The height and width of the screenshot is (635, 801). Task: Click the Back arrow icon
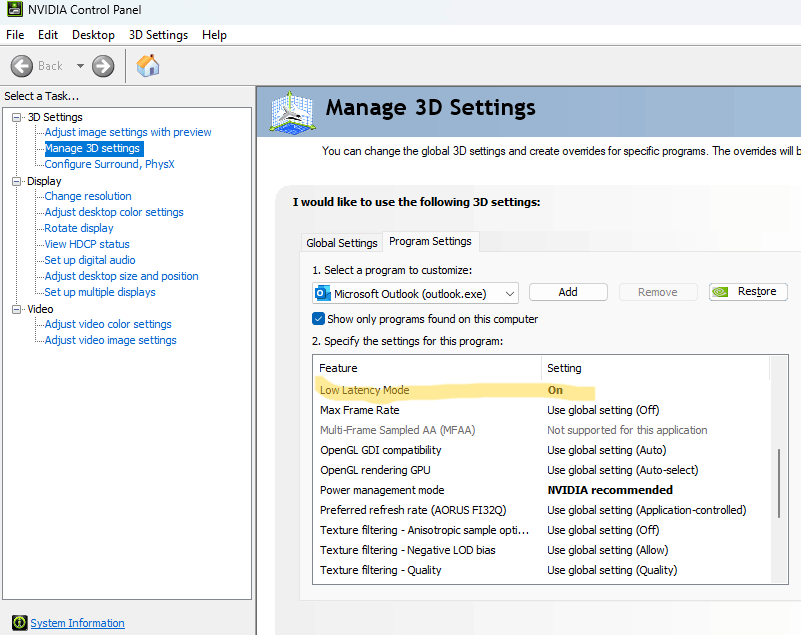21,66
